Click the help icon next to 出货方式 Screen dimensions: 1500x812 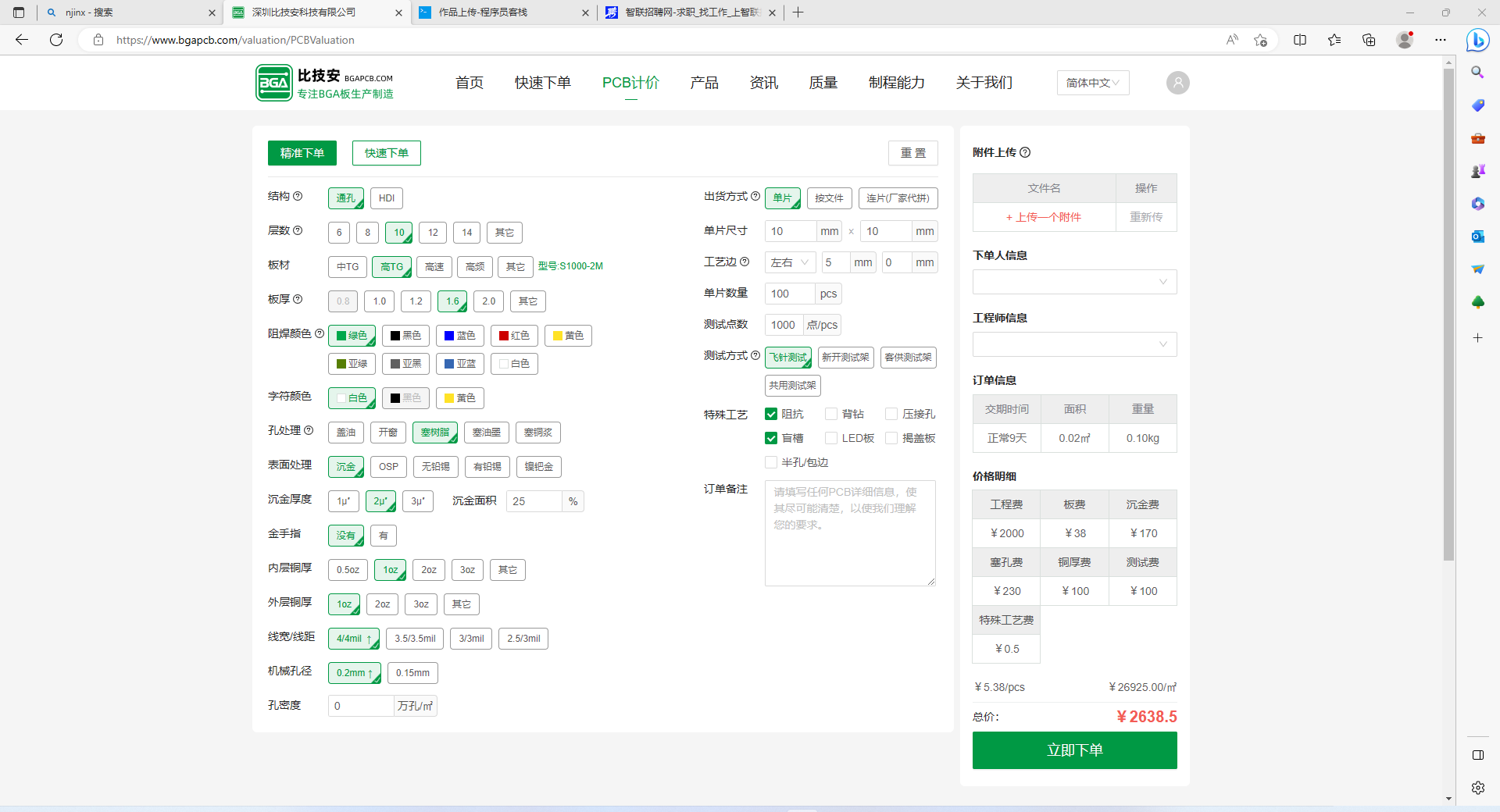coord(755,197)
